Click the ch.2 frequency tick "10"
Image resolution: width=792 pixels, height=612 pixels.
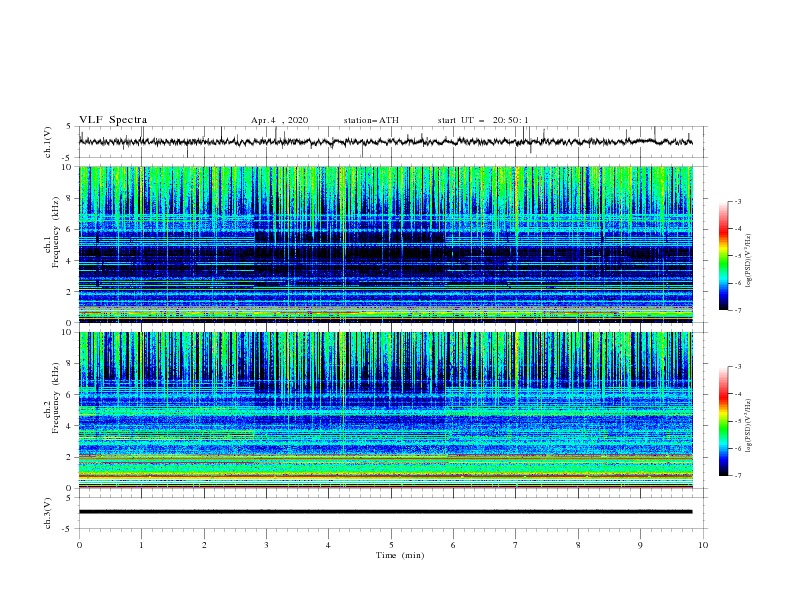[67, 332]
